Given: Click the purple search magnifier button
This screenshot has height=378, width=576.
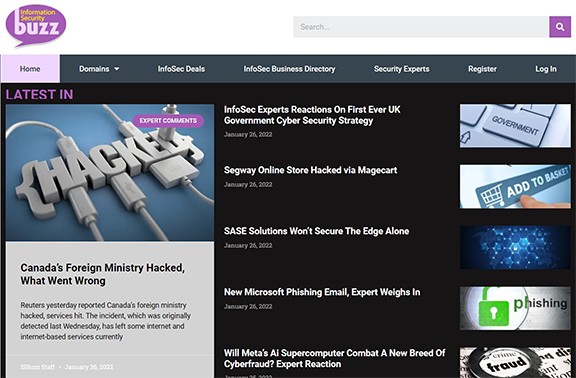Looking at the screenshot, I should click(560, 27).
